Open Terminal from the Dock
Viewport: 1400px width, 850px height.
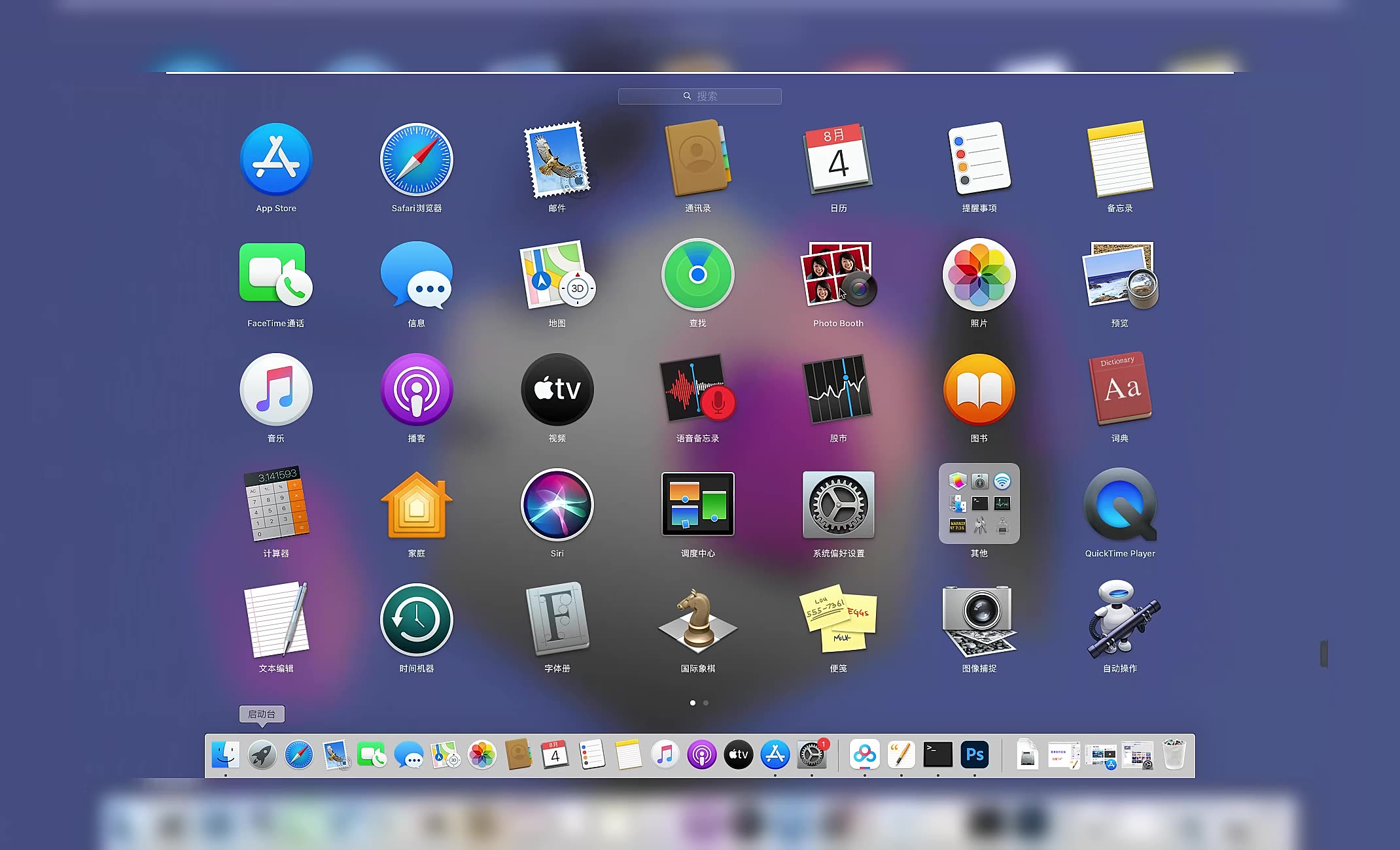938,755
